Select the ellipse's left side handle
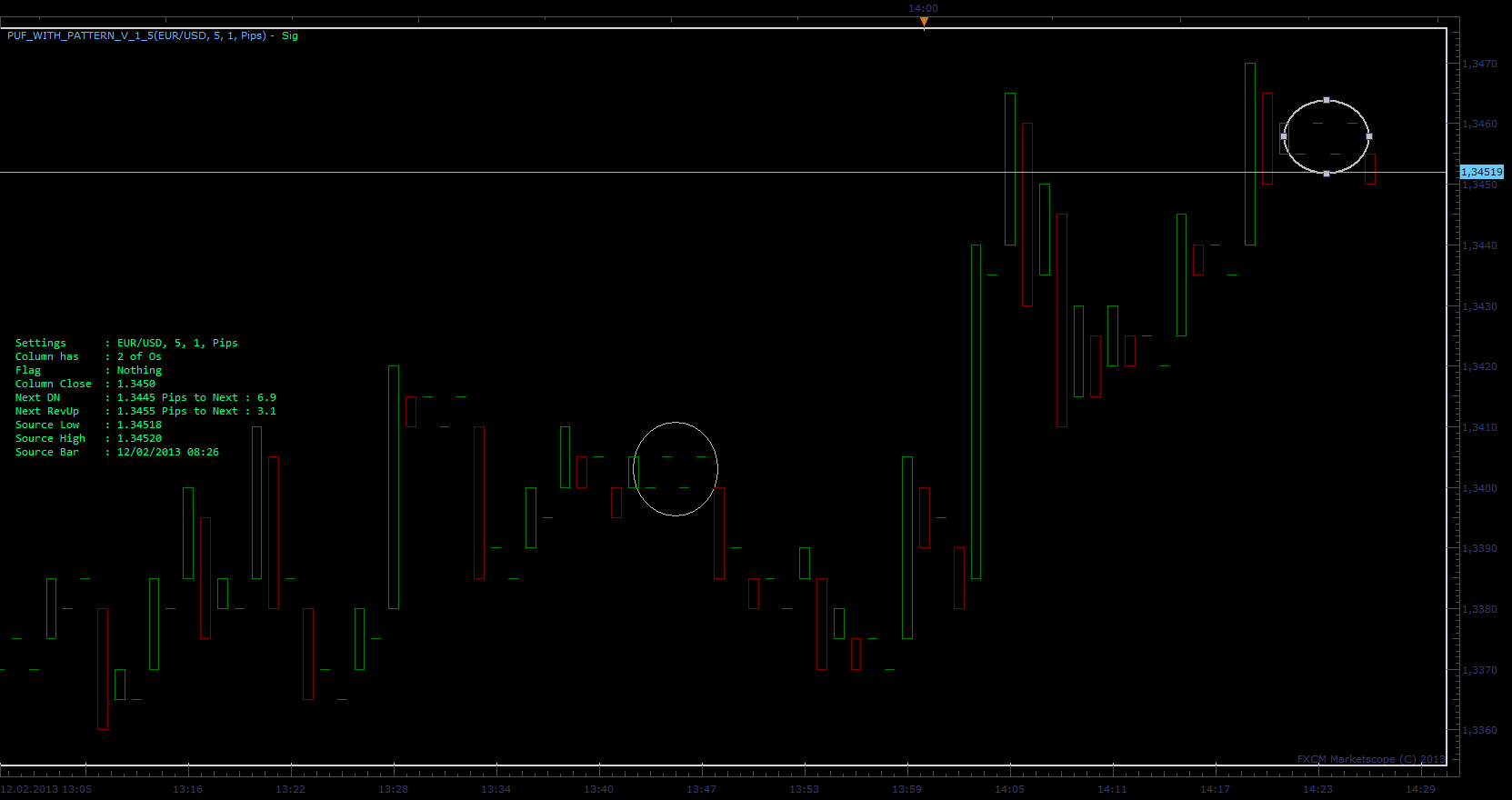This screenshot has height=800, width=1512. (x=1284, y=136)
